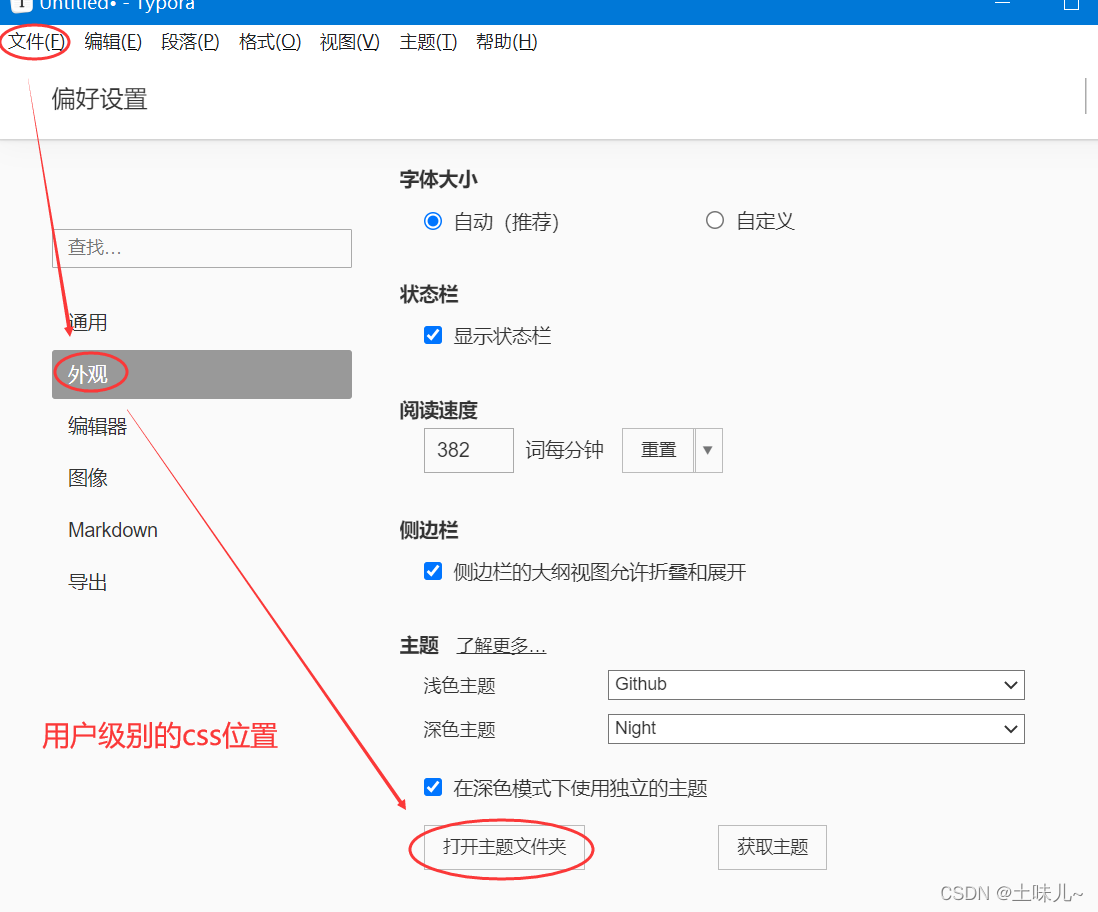Choose 自动 (推荐) font size option

(x=433, y=221)
